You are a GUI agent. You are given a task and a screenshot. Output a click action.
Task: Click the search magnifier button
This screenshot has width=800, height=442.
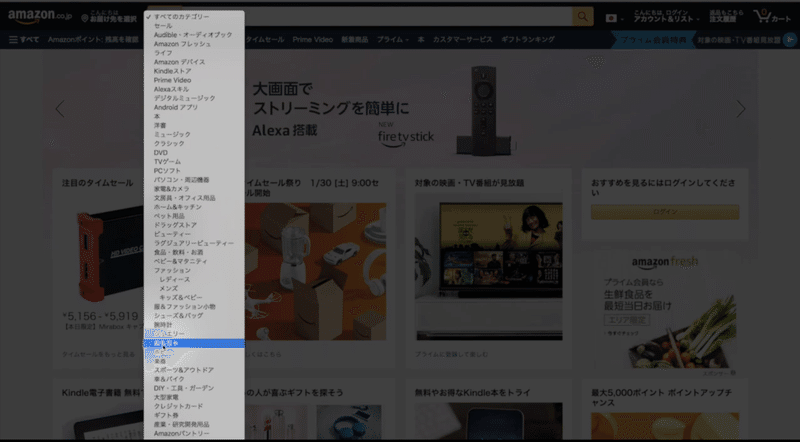(x=582, y=17)
